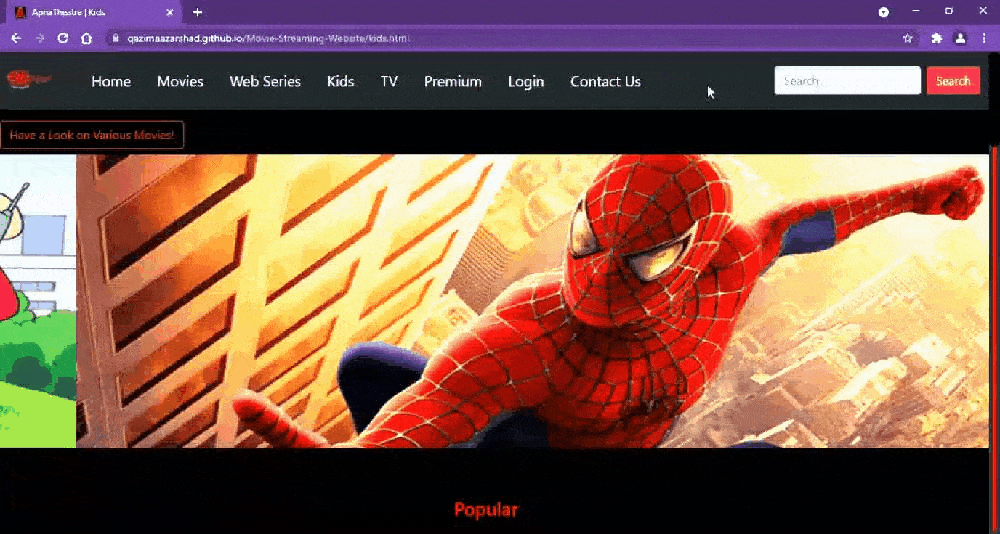Select Kids in the navbar
The width and height of the screenshot is (1000, 534).
[341, 82]
